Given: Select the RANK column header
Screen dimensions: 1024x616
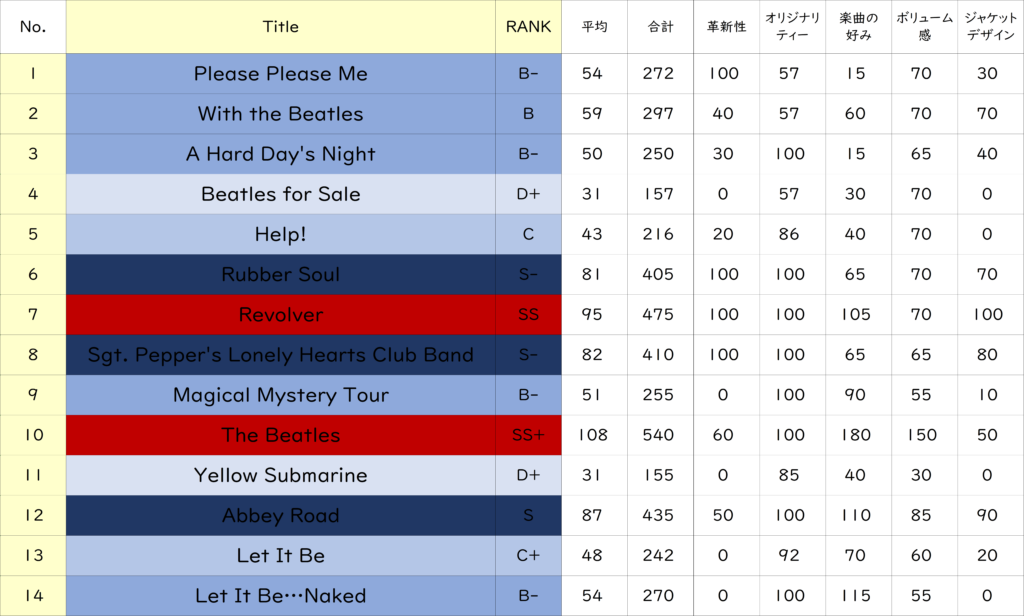Looking at the screenshot, I should (528, 27).
